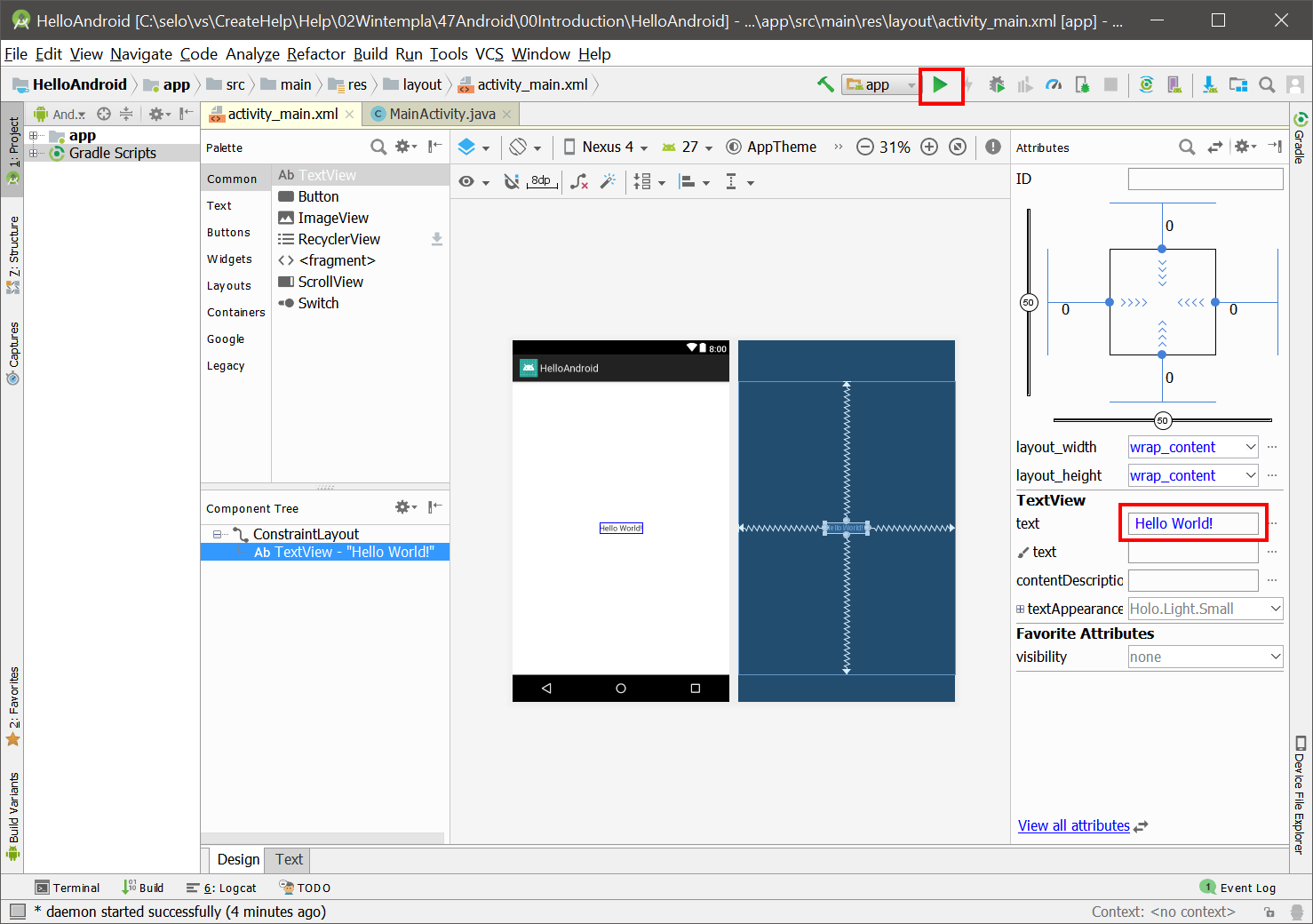Screen dimensions: 1313x924
Task: Switch to the MainActivity.java editor tab
Action: click(442, 114)
